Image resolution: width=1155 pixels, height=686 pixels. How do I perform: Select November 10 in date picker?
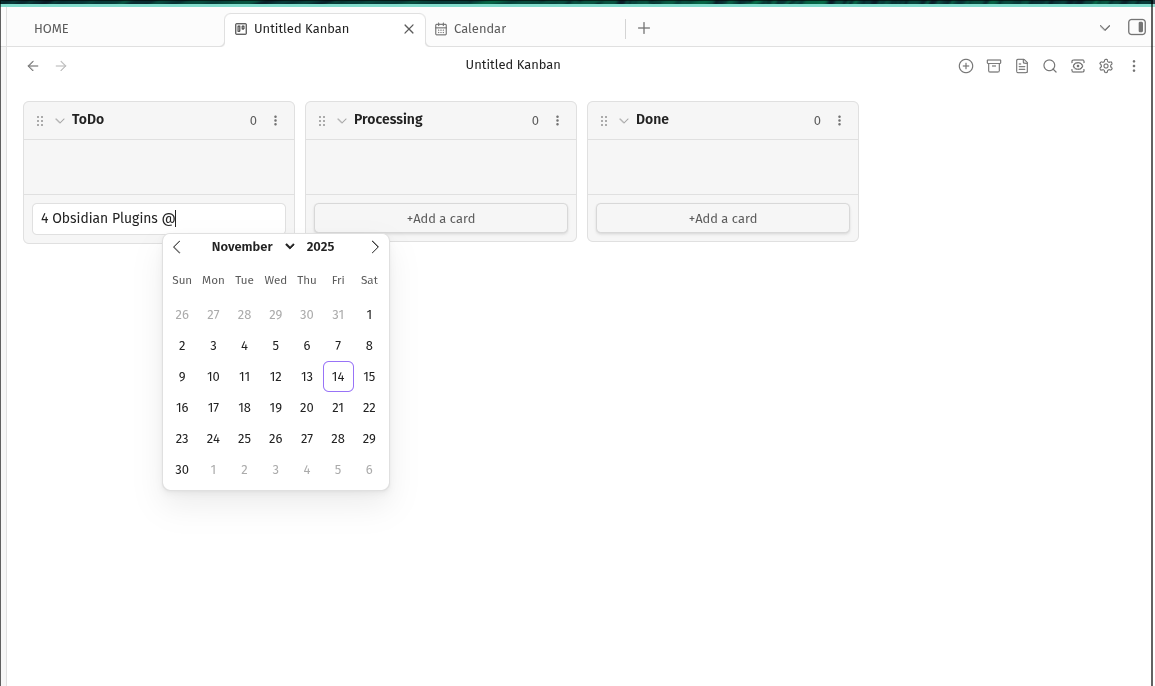(x=213, y=377)
